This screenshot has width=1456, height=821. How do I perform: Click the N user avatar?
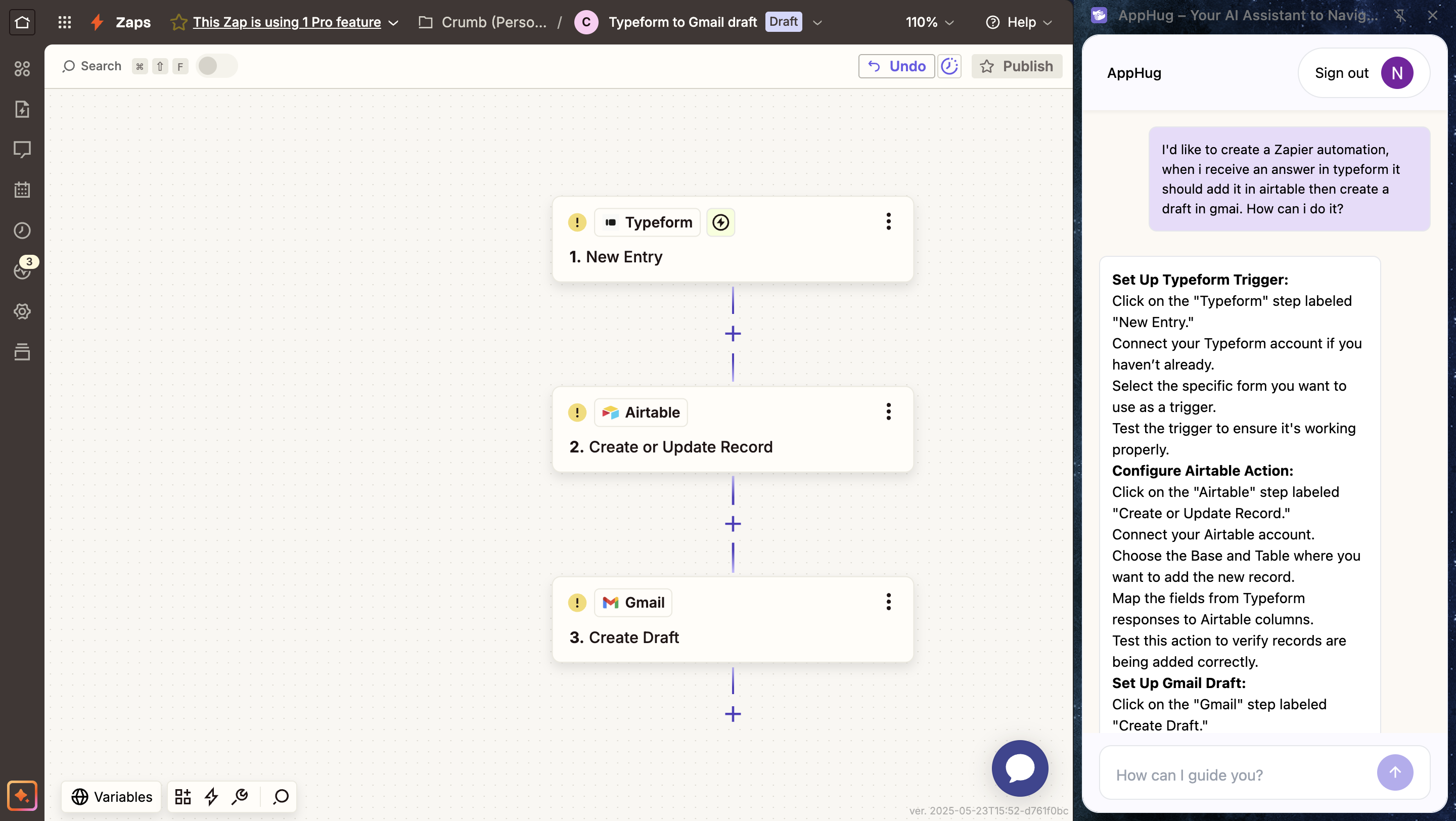click(1397, 73)
